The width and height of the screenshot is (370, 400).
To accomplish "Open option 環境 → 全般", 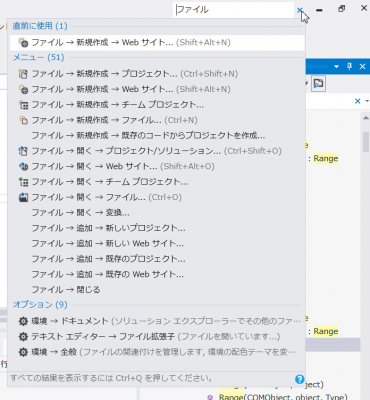I will (157, 352).
